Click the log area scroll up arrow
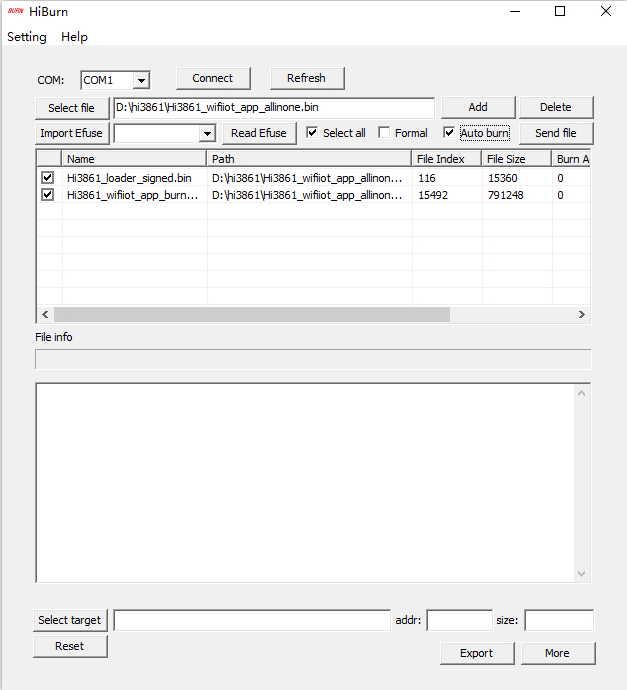The width and height of the screenshot is (627, 690). pos(582,393)
